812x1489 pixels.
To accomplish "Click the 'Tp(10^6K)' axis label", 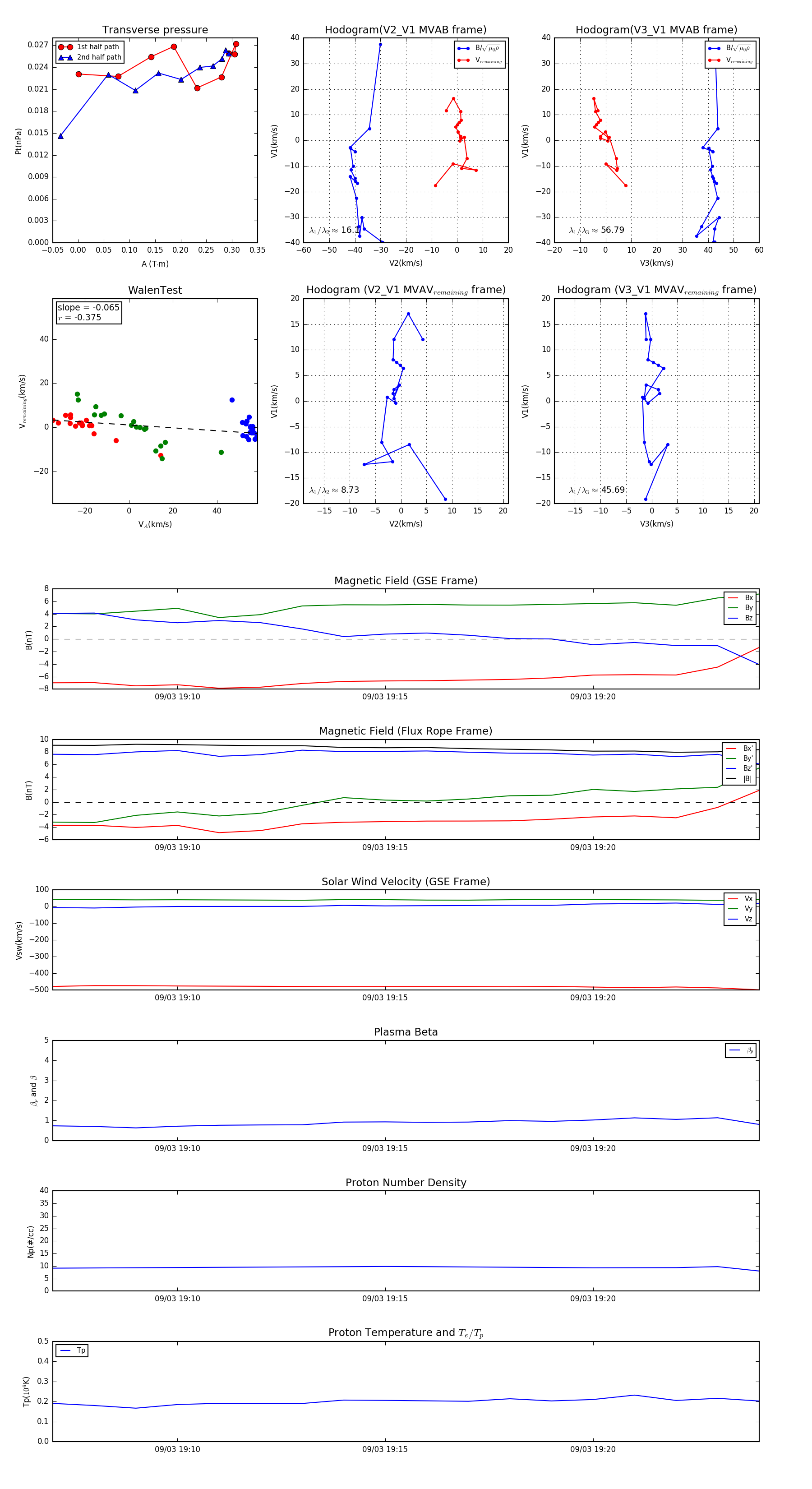I will (26, 1392).
